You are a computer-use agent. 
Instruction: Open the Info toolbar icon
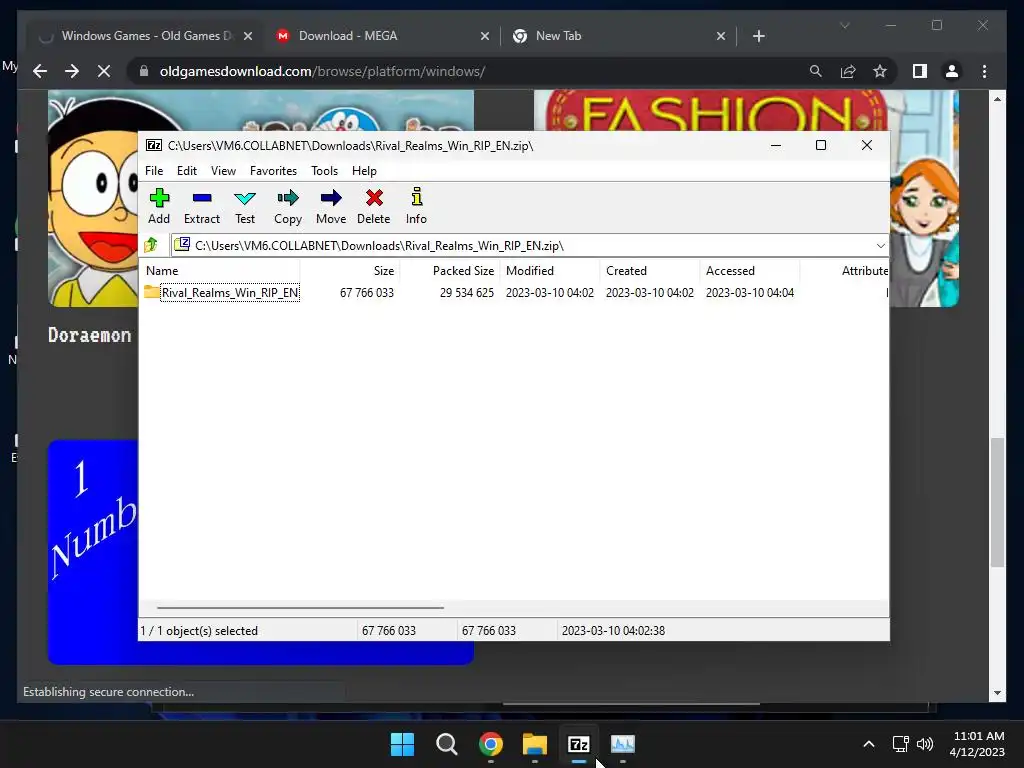[x=416, y=206]
